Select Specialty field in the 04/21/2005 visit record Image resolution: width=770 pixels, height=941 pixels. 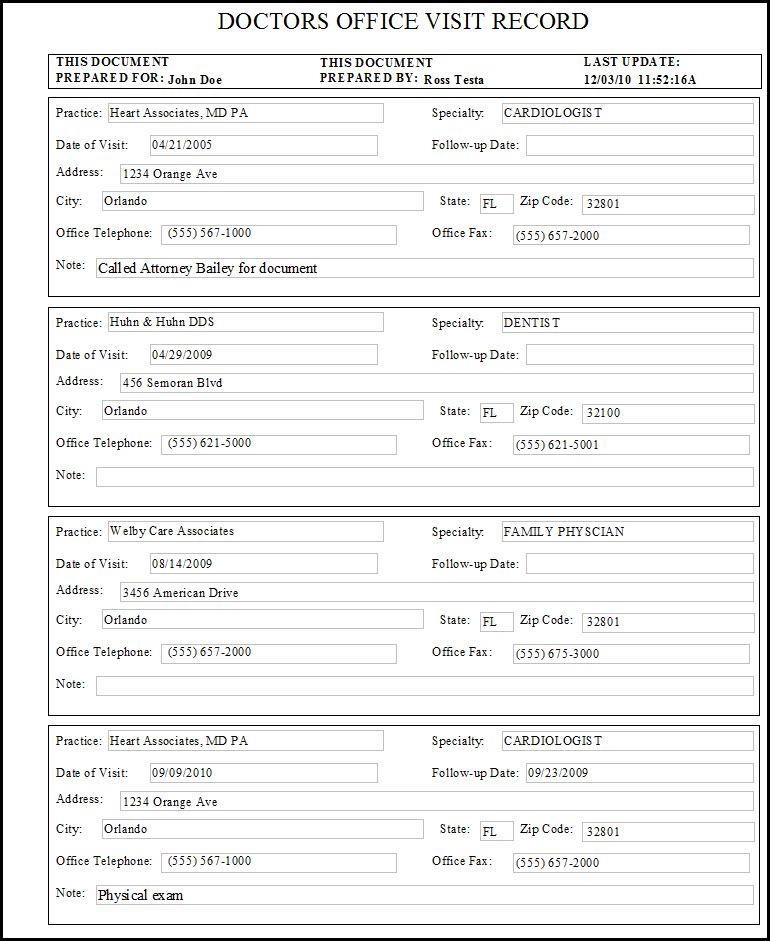pos(628,113)
